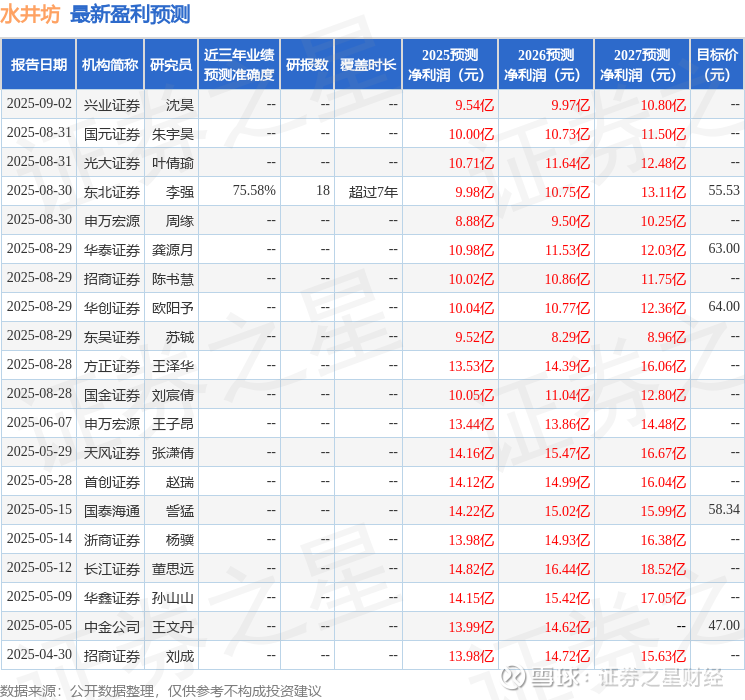Select the 天风证券 institution cell
Screen dimensions: 745x700
pos(112,453)
